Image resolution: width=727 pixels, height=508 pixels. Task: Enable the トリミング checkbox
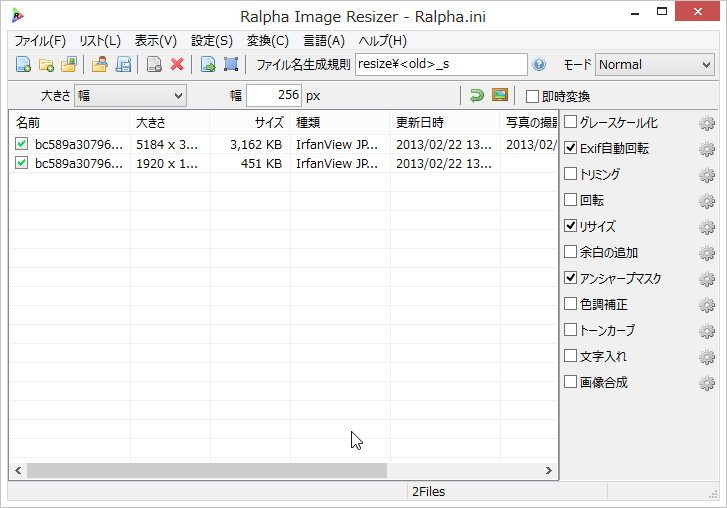click(x=570, y=174)
